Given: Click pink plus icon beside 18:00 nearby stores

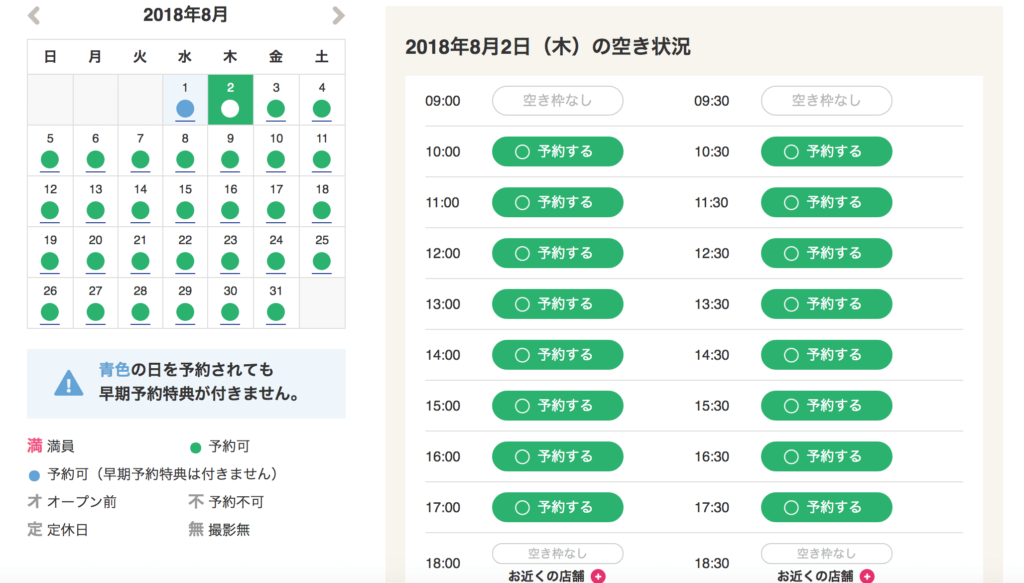Looking at the screenshot, I should 598,576.
